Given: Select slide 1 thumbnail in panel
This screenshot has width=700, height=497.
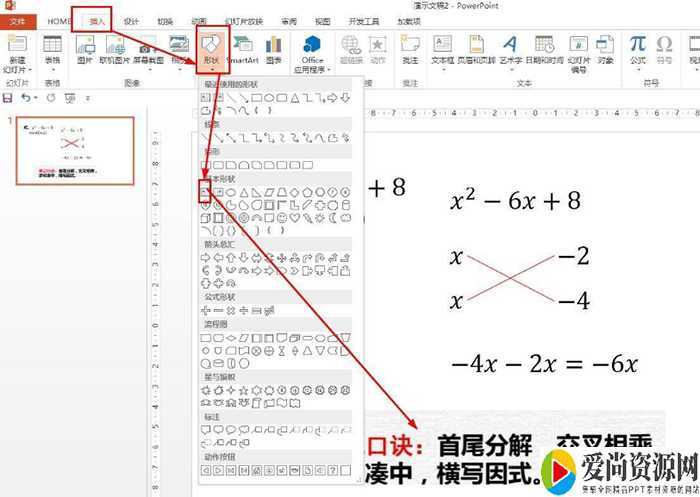Looking at the screenshot, I should [78, 150].
